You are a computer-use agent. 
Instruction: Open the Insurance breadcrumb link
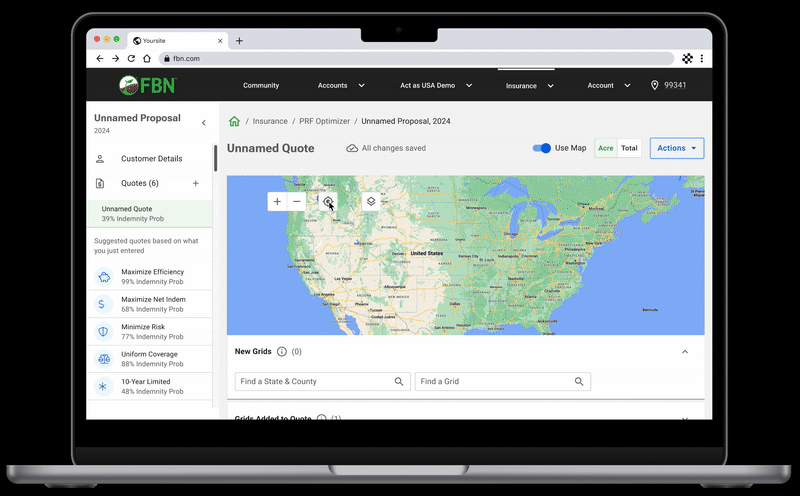pyautogui.click(x=270, y=121)
